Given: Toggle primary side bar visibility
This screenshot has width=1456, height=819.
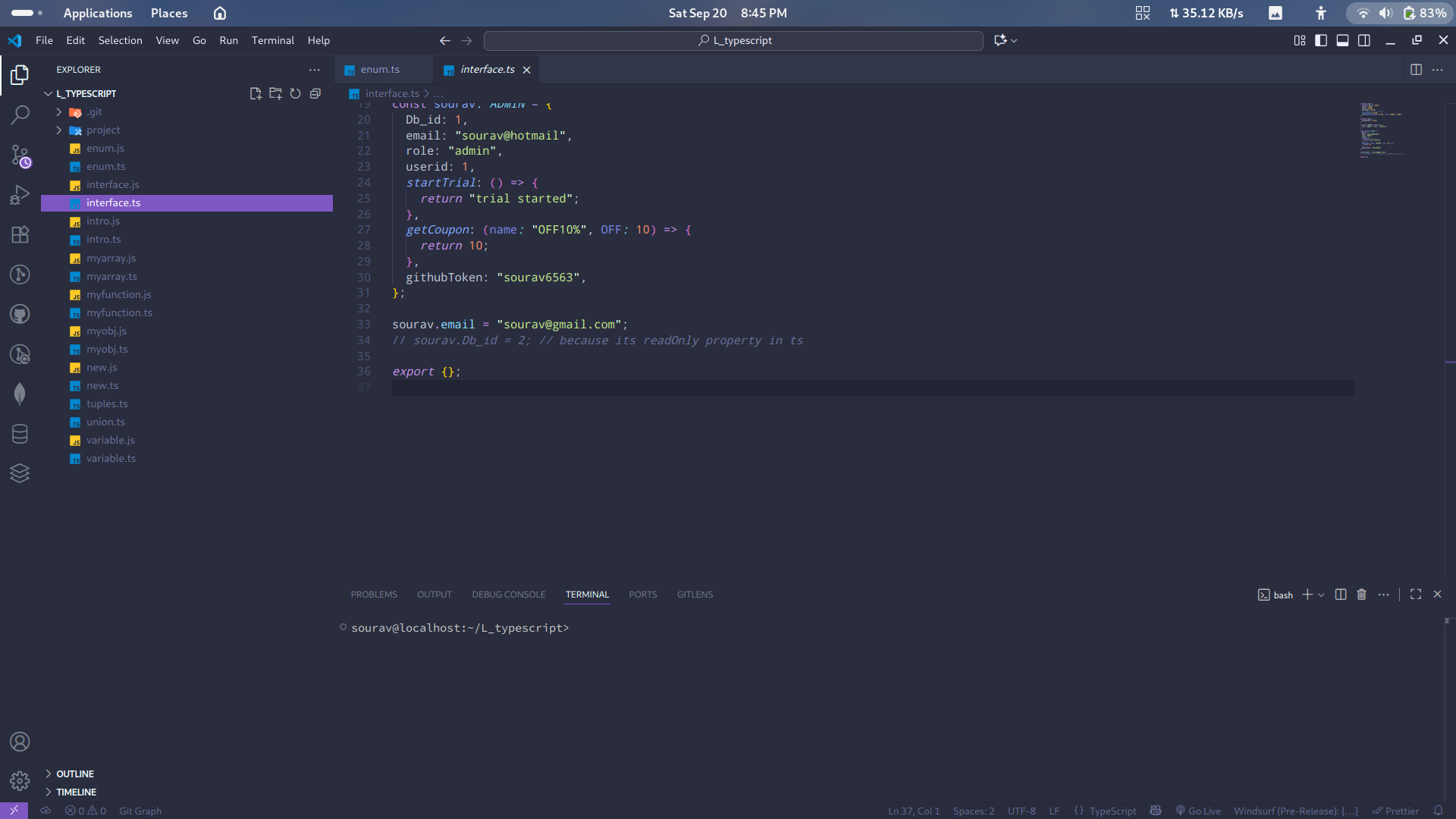Looking at the screenshot, I should coord(1320,40).
